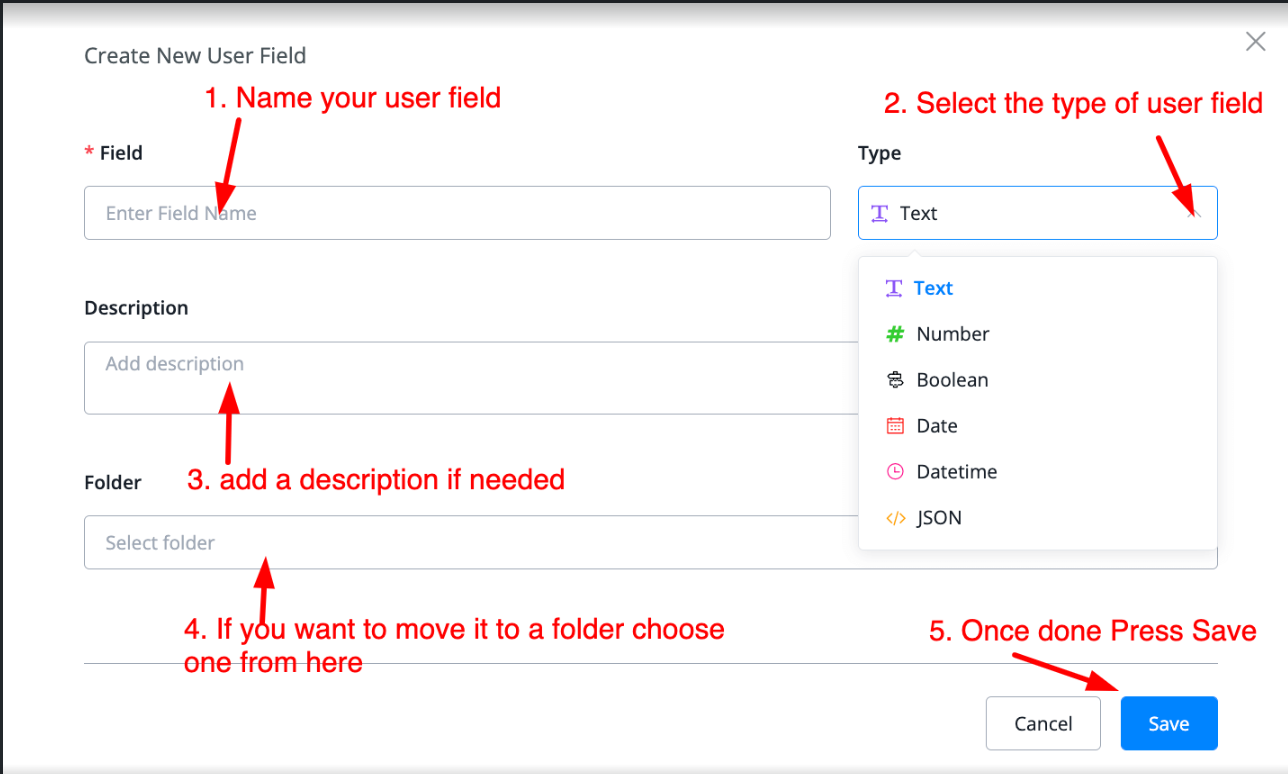Image resolution: width=1288 pixels, height=774 pixels.
Task: Click the red calendar Date icon
Action: pos(895,426)
